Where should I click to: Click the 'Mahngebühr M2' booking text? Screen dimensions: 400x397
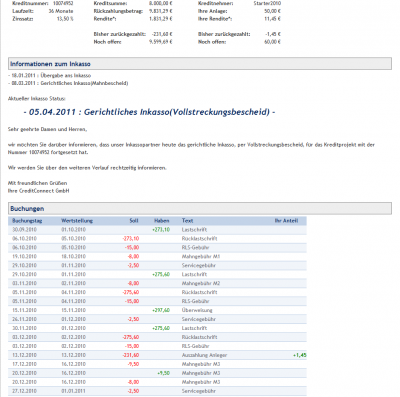point(201,283)
